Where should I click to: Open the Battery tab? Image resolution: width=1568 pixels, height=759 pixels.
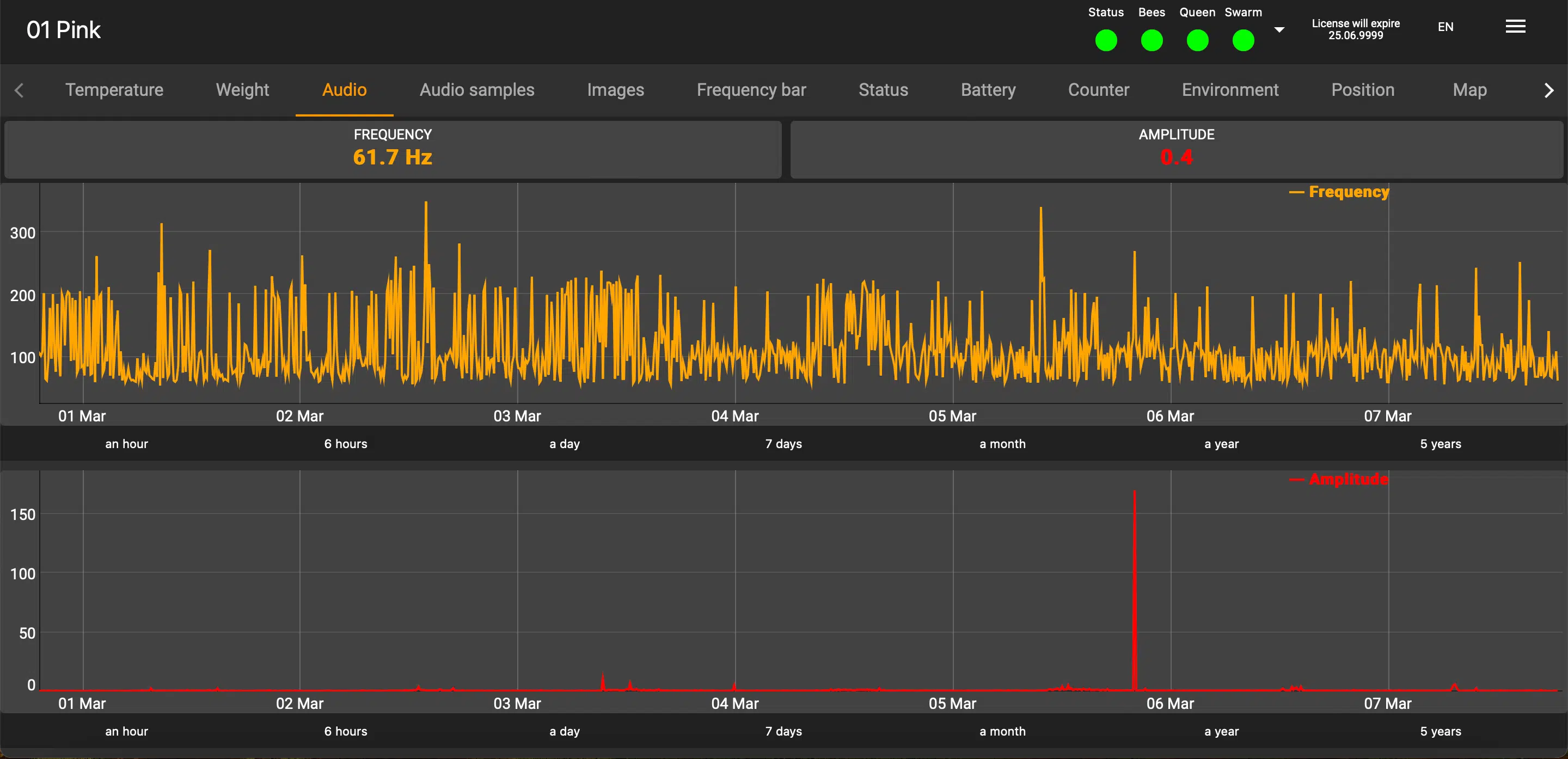988,90
